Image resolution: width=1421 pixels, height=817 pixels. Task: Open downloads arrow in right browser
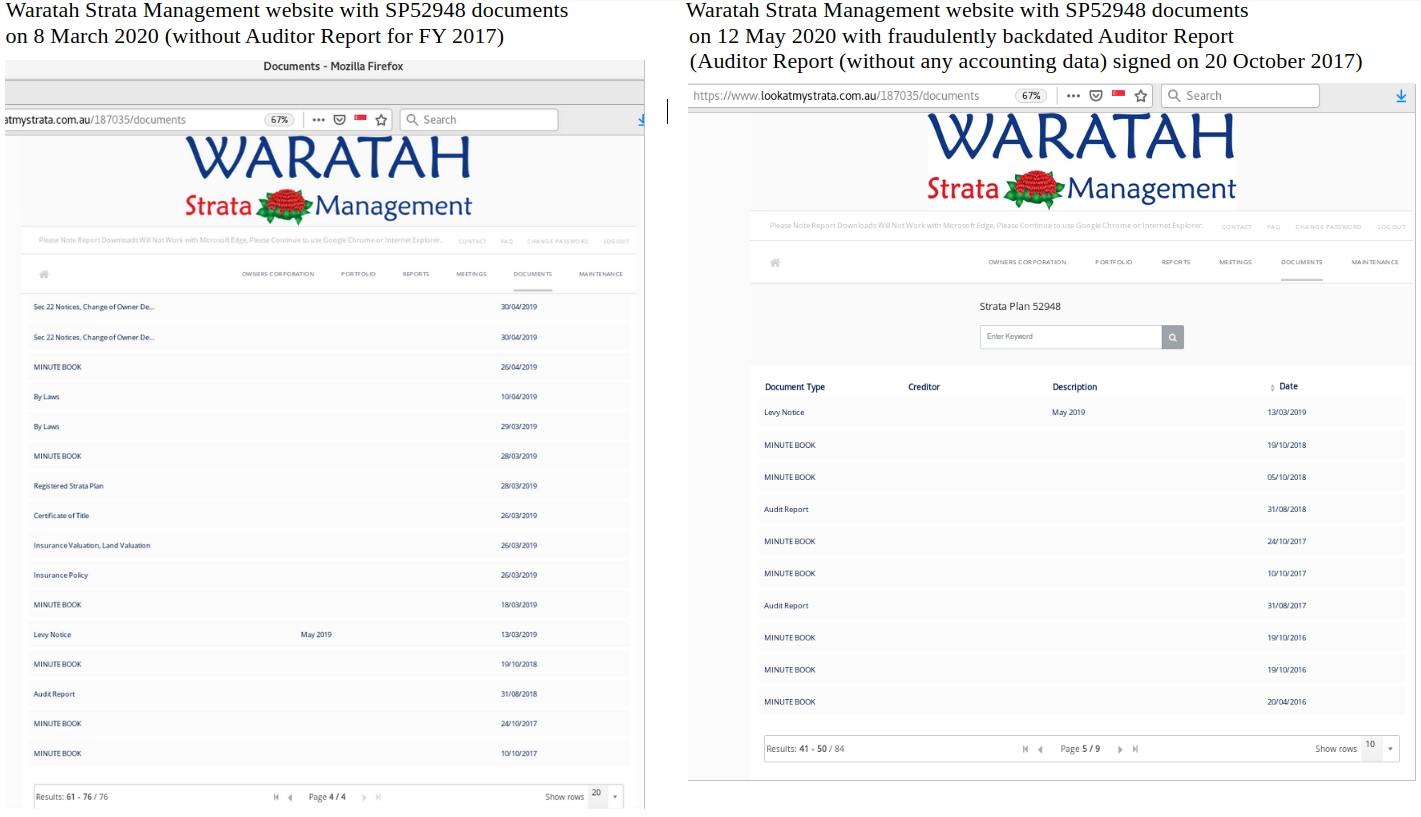click(x=1401, y=96)
